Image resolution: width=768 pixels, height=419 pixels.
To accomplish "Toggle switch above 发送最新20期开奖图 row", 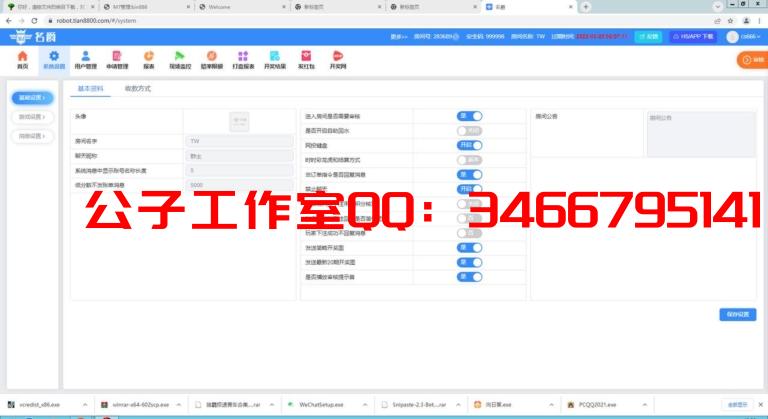I will coord(469,247).
